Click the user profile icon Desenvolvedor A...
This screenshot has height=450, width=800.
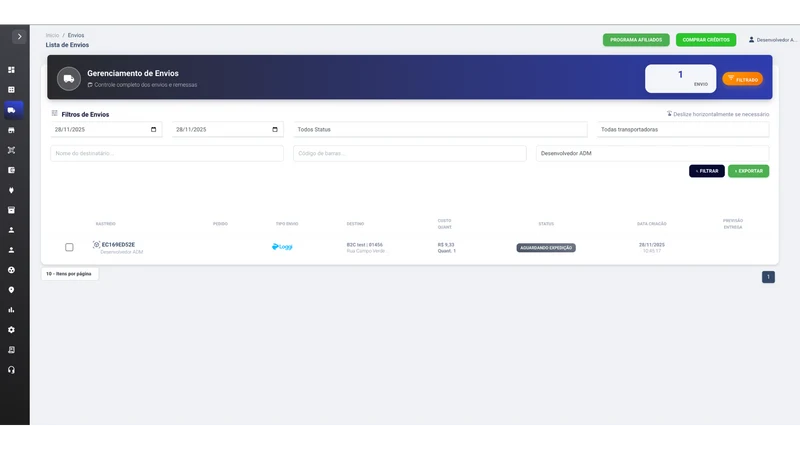[752, 40]
